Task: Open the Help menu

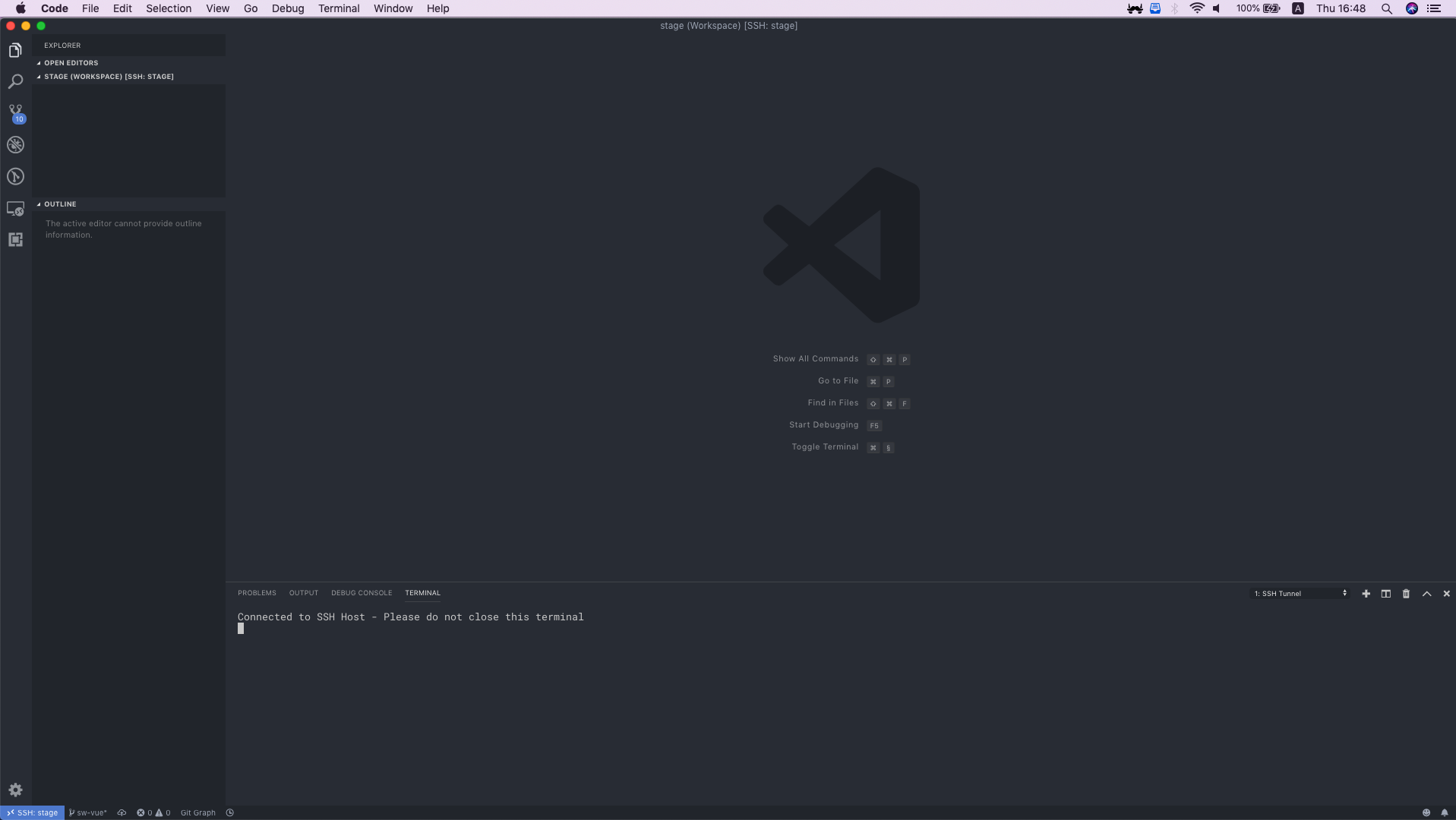Action: coord(437,8)
